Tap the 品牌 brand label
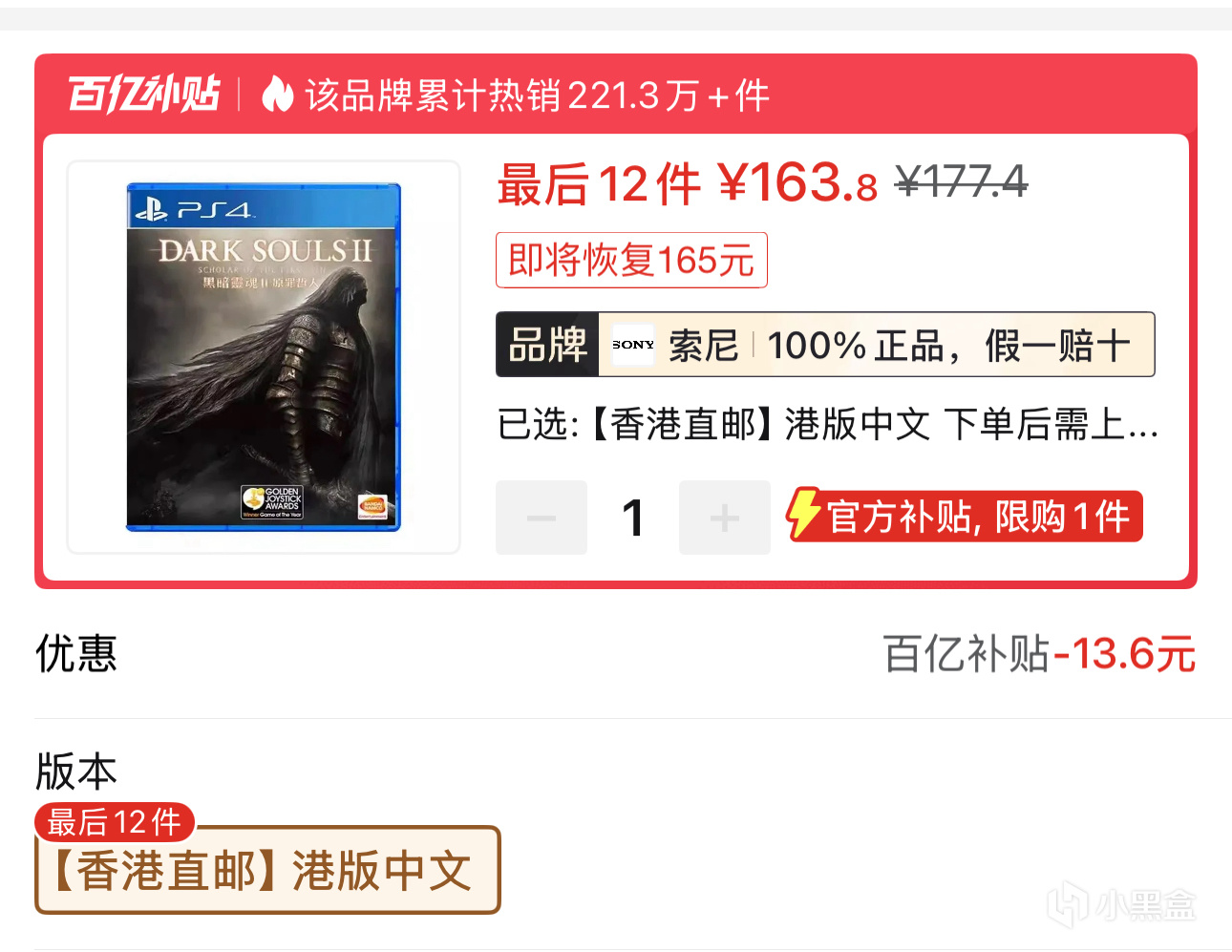Image resolution: width=1232 pixels, height=952 pixels. [547, 345]
